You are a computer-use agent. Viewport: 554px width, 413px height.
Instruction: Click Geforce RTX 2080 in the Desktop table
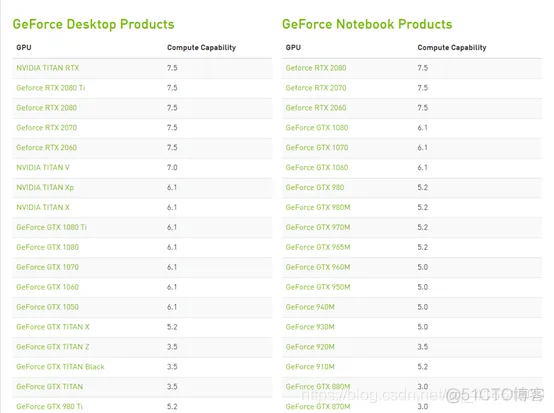[x=46, y=108]
